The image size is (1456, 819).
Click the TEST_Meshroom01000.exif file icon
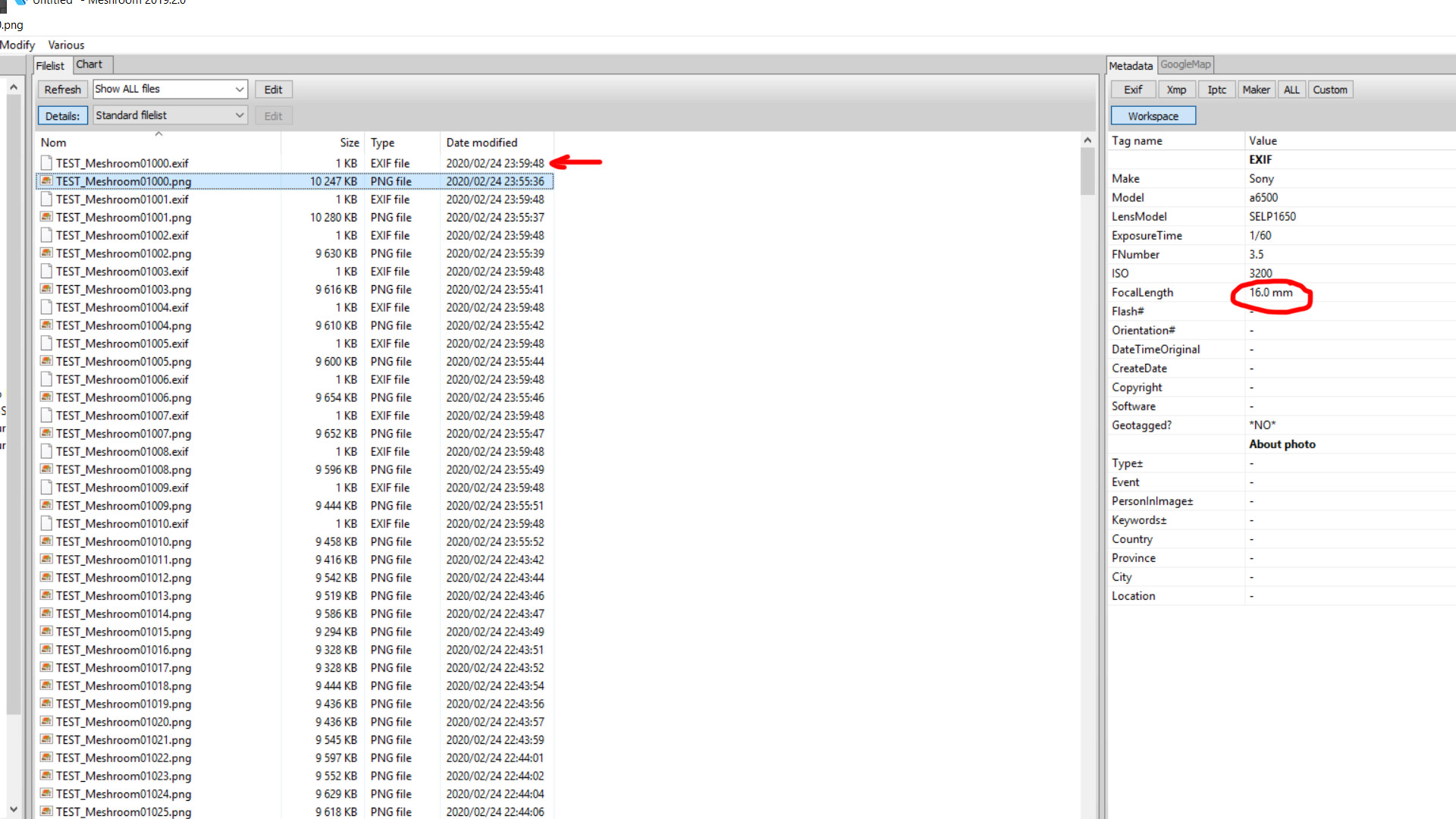pos(46,163)
